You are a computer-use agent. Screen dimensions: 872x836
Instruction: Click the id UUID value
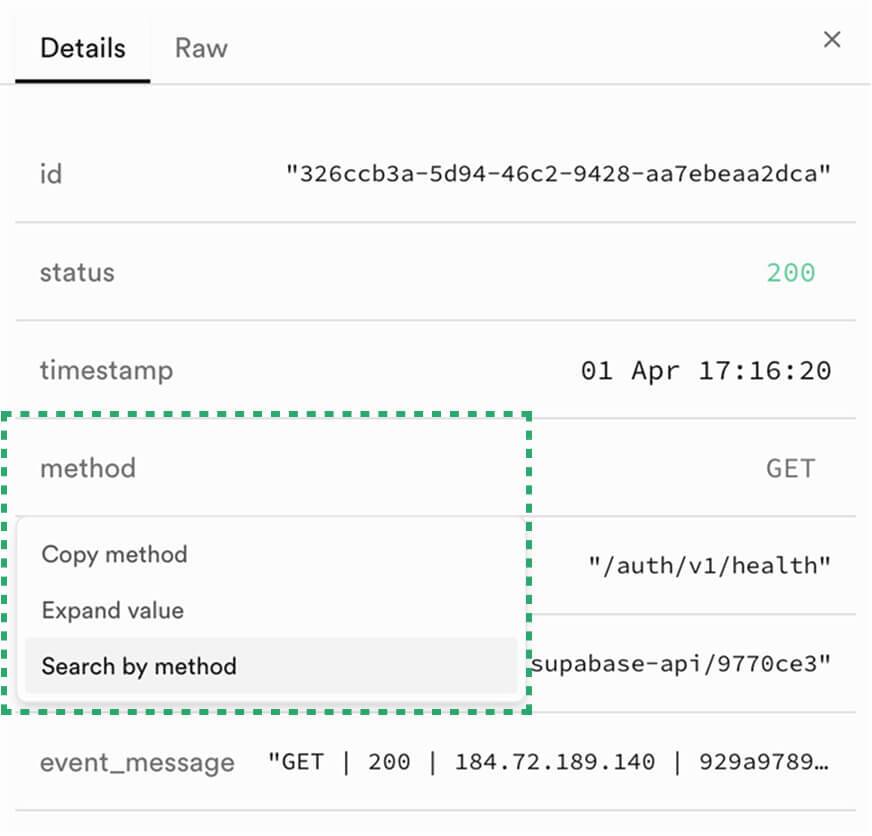tap(558, 174)
